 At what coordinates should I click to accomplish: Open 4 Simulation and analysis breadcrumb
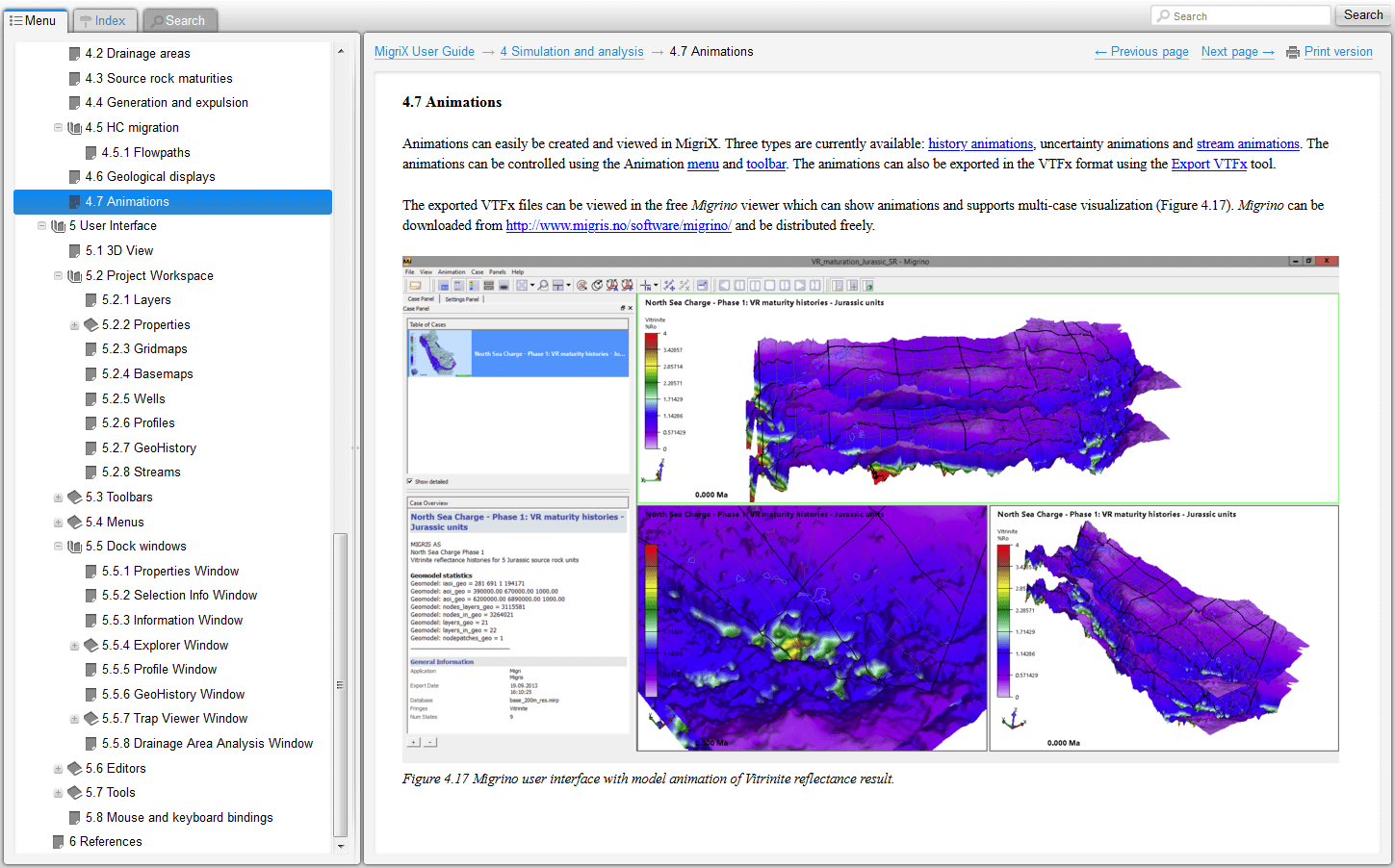point(572,52)
